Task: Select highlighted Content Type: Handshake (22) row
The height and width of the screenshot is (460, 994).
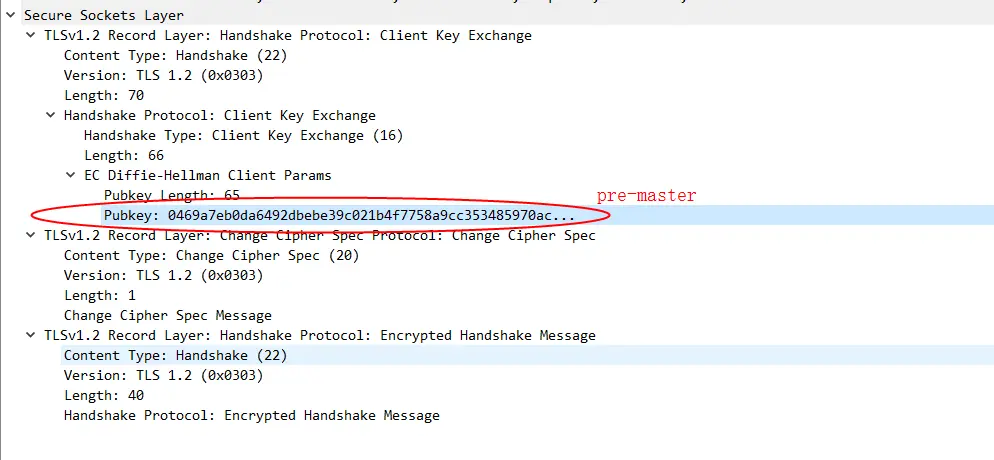Action: tap(176, 355)
